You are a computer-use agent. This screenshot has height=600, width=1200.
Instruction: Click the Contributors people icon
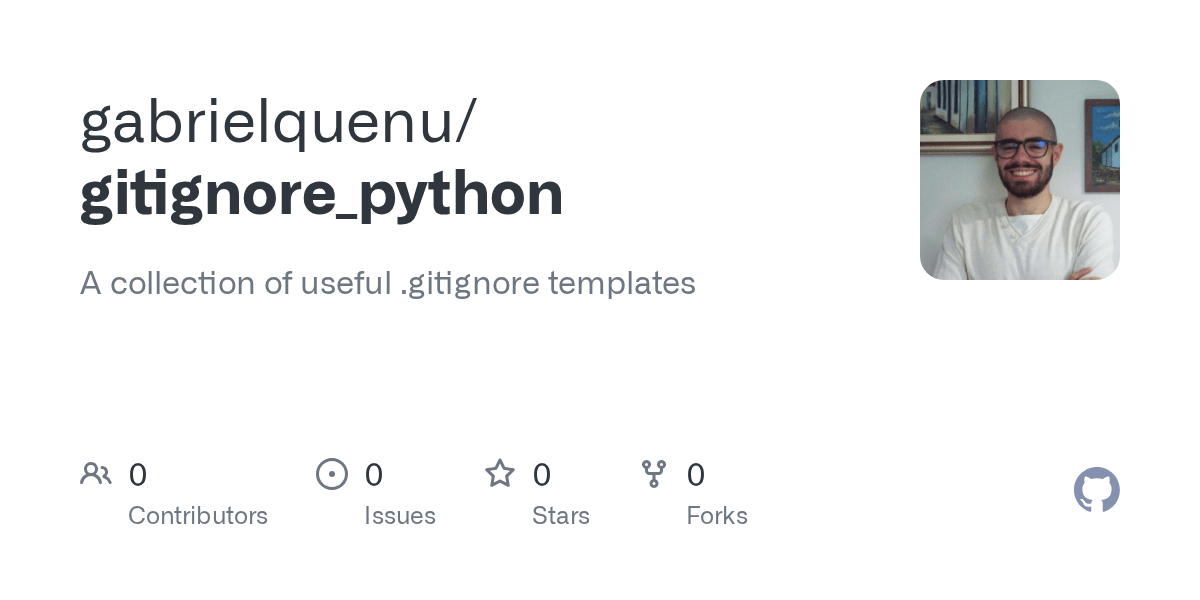tap(96, 474)
